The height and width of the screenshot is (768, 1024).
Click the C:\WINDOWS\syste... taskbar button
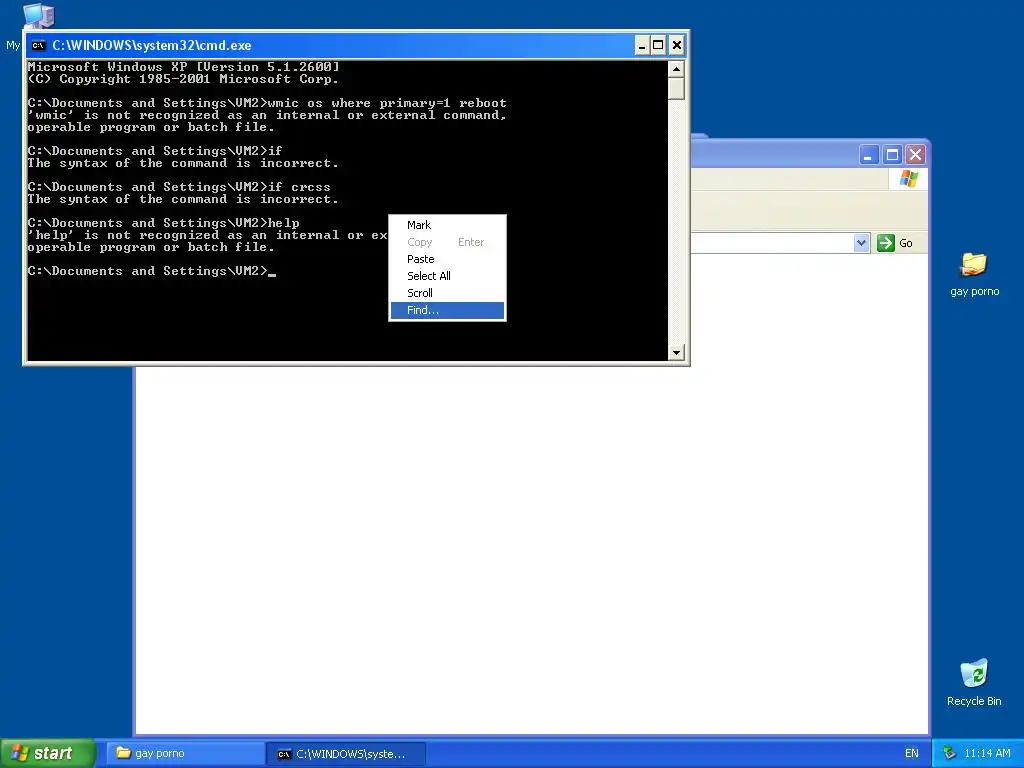click(x=346, y=754)
